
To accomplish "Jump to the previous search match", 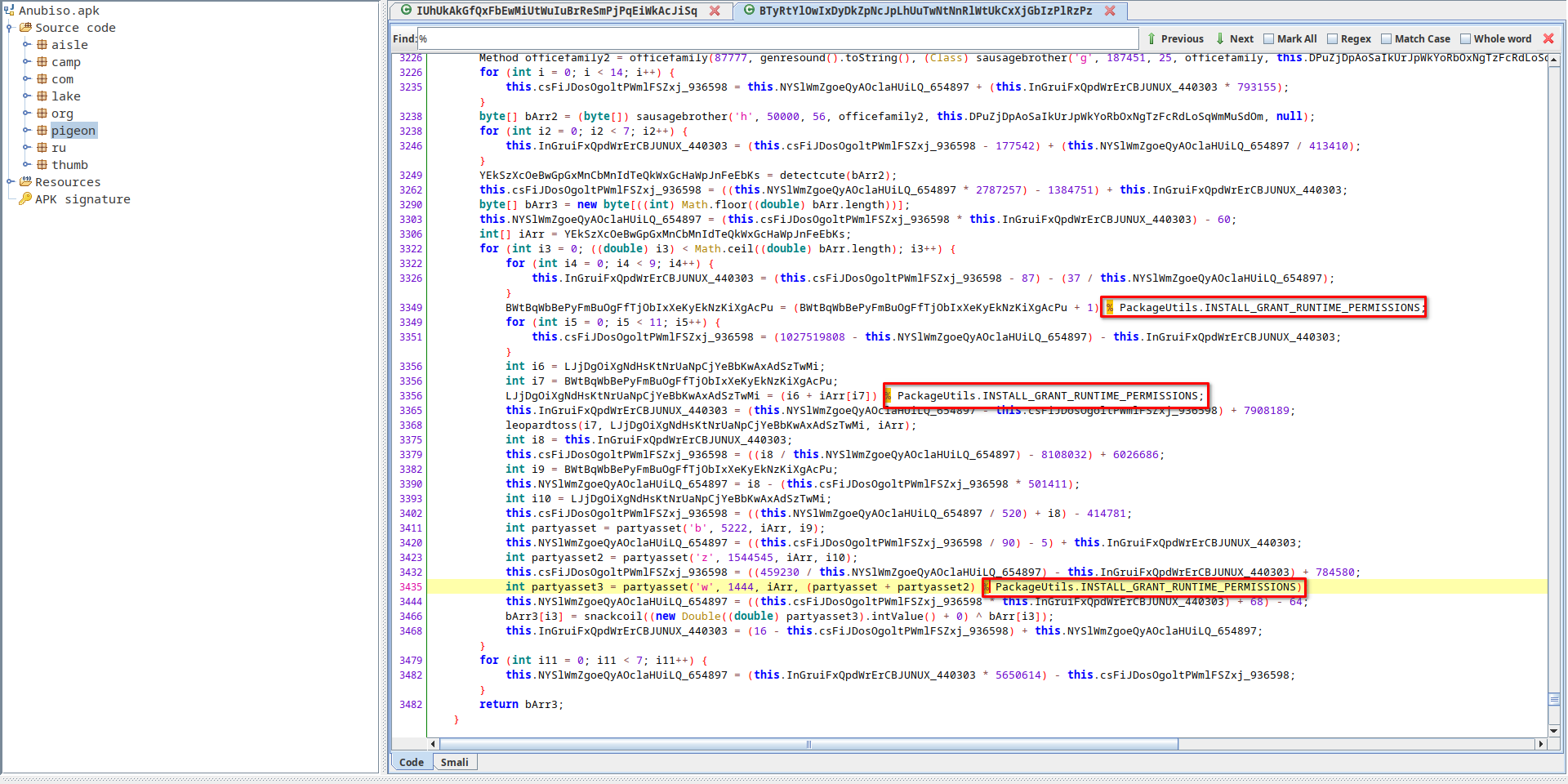I will (x=1175, y=38).
